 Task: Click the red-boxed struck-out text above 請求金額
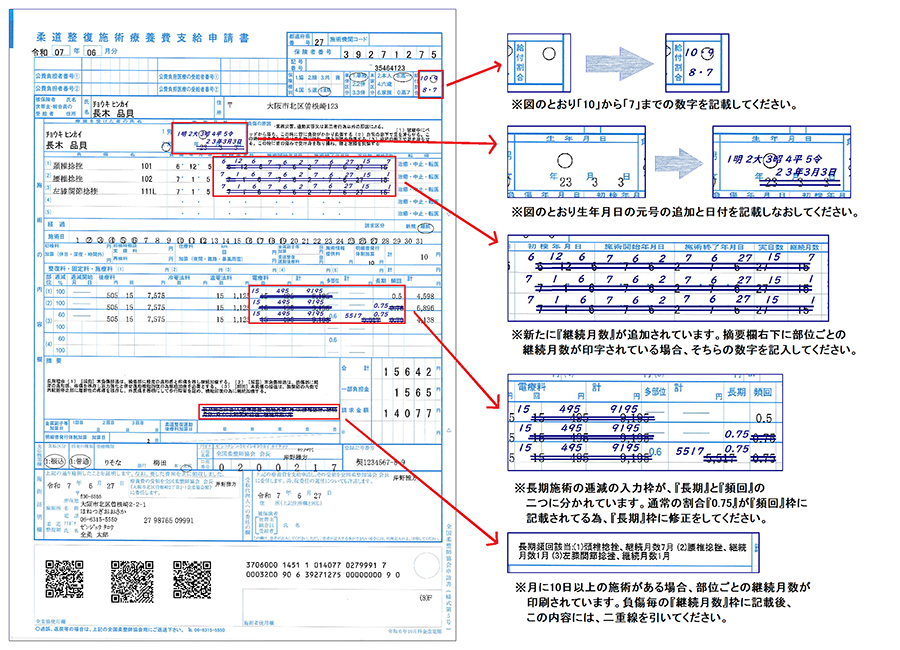[262, 410]
